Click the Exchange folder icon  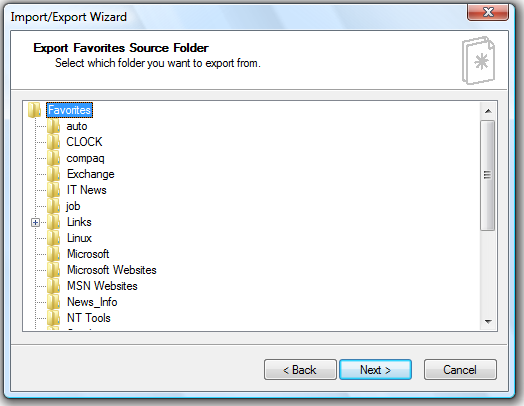(53, 174)
